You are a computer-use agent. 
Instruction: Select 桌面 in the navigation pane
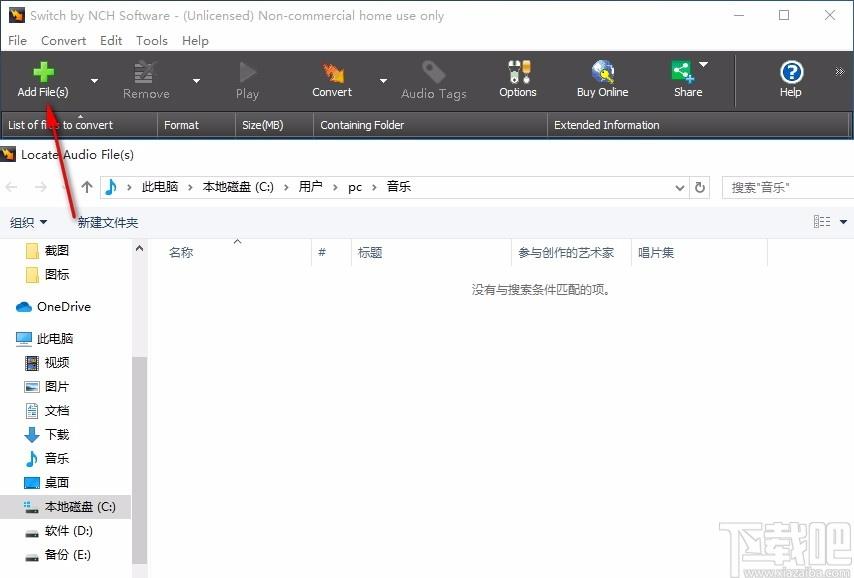pyautogui.click(x=48, y=482)
